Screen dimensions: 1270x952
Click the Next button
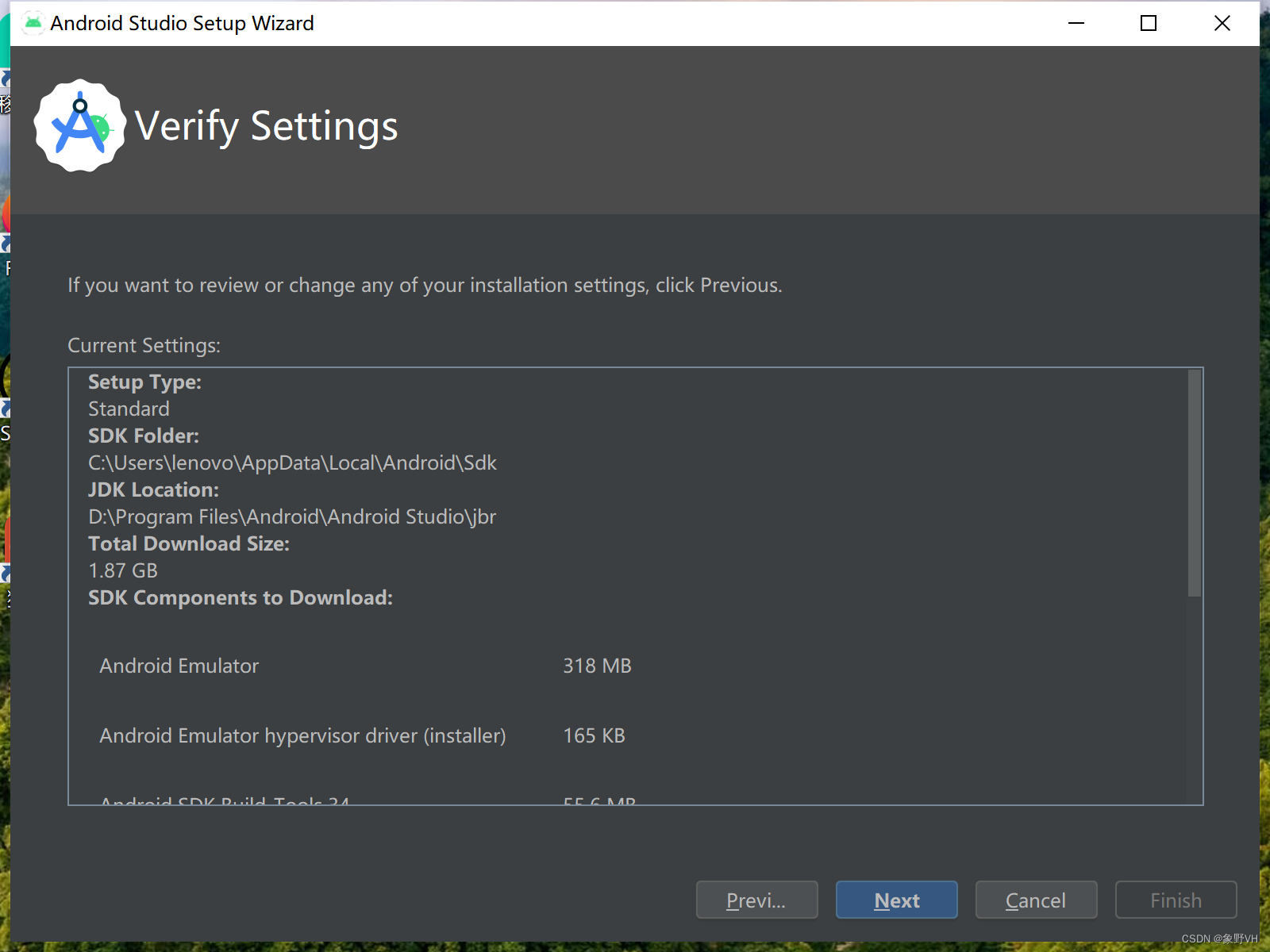(896, 900)
